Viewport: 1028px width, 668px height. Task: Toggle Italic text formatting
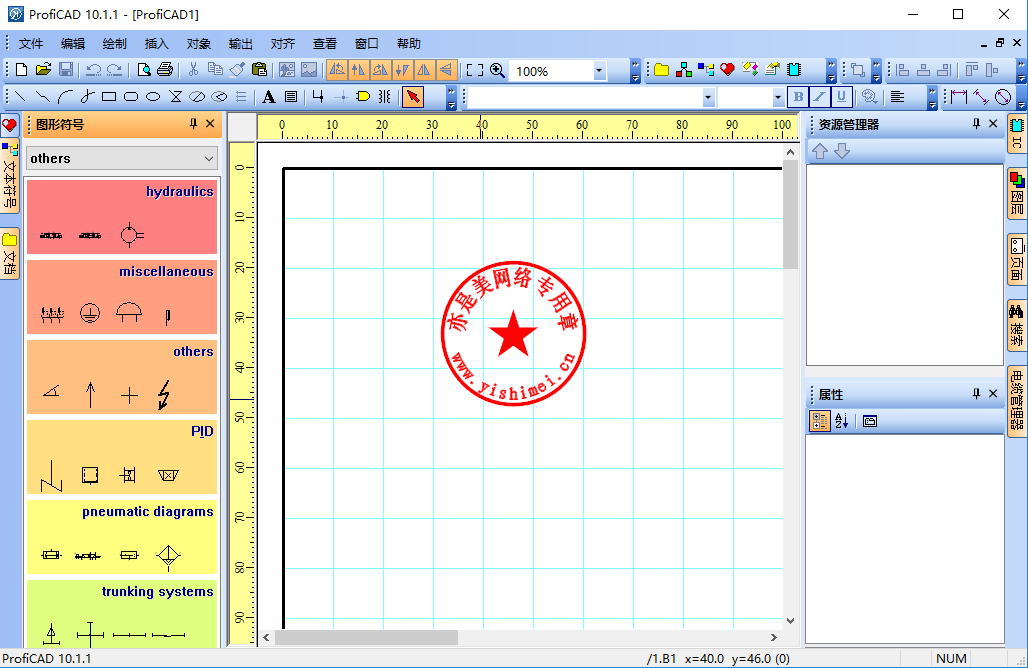820,97
